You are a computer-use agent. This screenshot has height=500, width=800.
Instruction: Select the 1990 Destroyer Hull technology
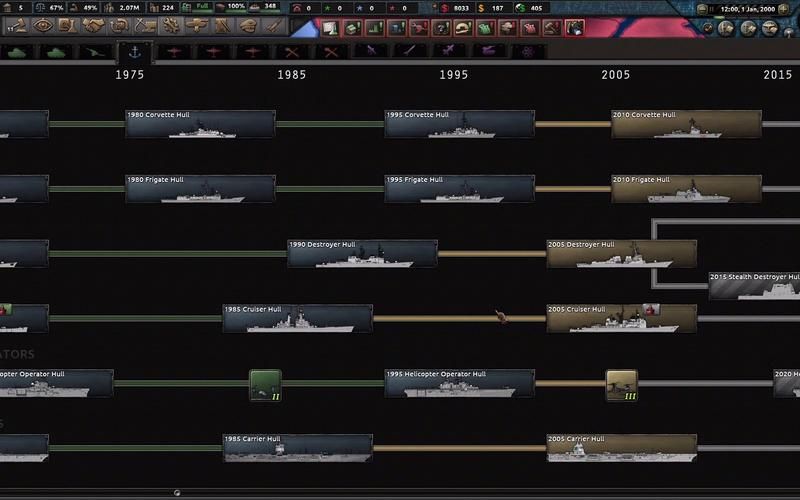coord(362,254)
